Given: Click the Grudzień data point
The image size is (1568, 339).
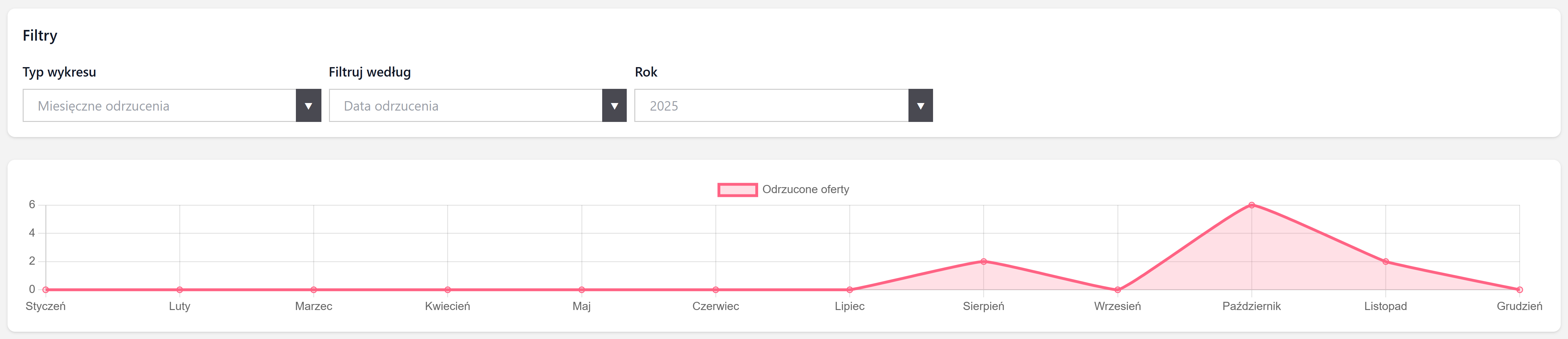Looking at the screenshot, I should coord(1519,290).
